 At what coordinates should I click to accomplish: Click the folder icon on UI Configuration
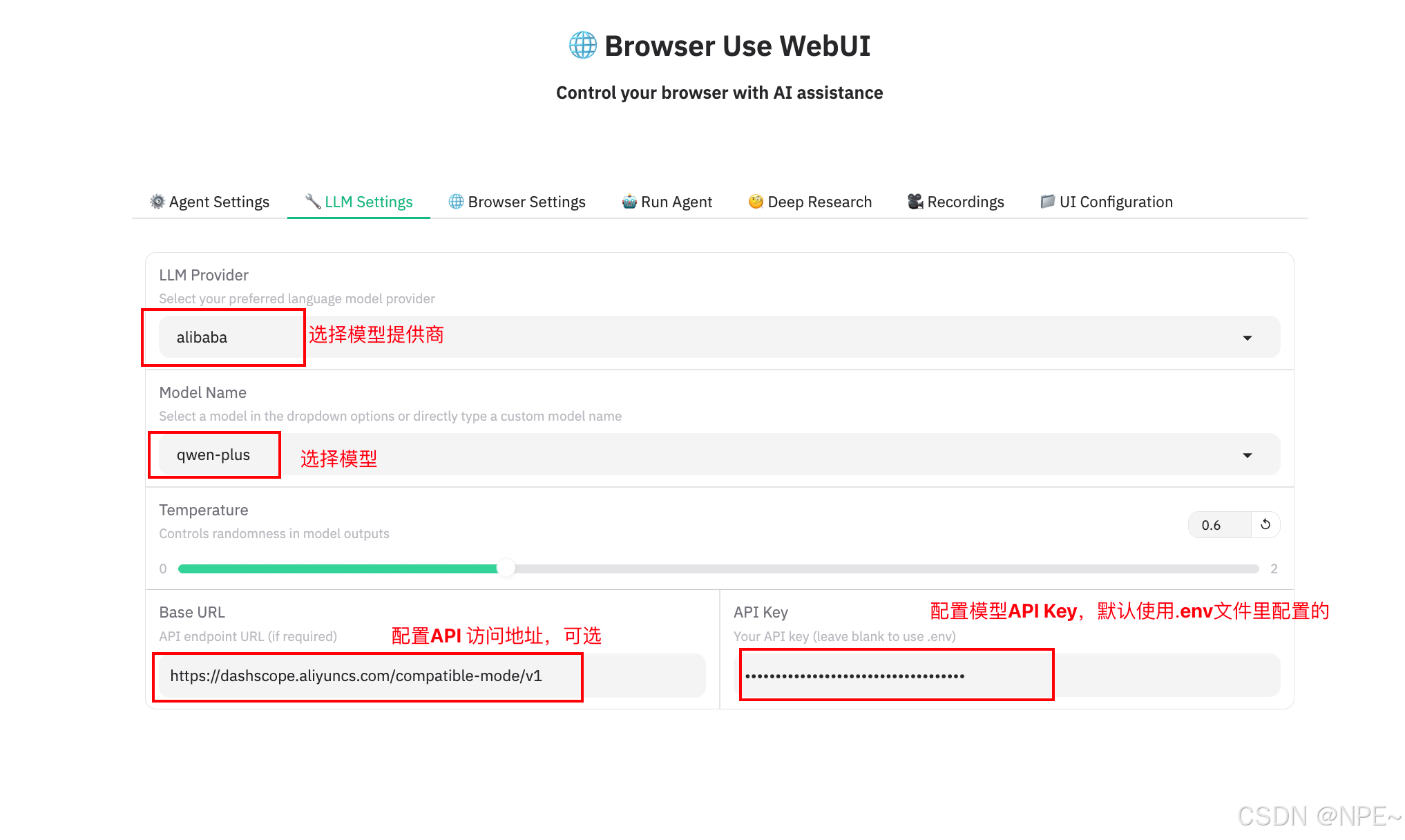(x=1047, y=201)
